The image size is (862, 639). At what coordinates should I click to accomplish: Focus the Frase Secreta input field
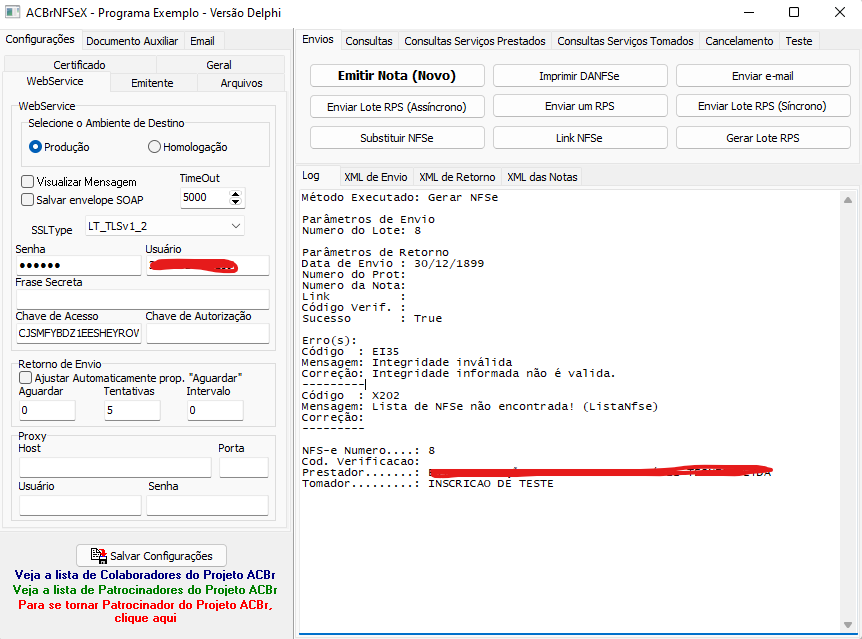[x=143, y=300]
